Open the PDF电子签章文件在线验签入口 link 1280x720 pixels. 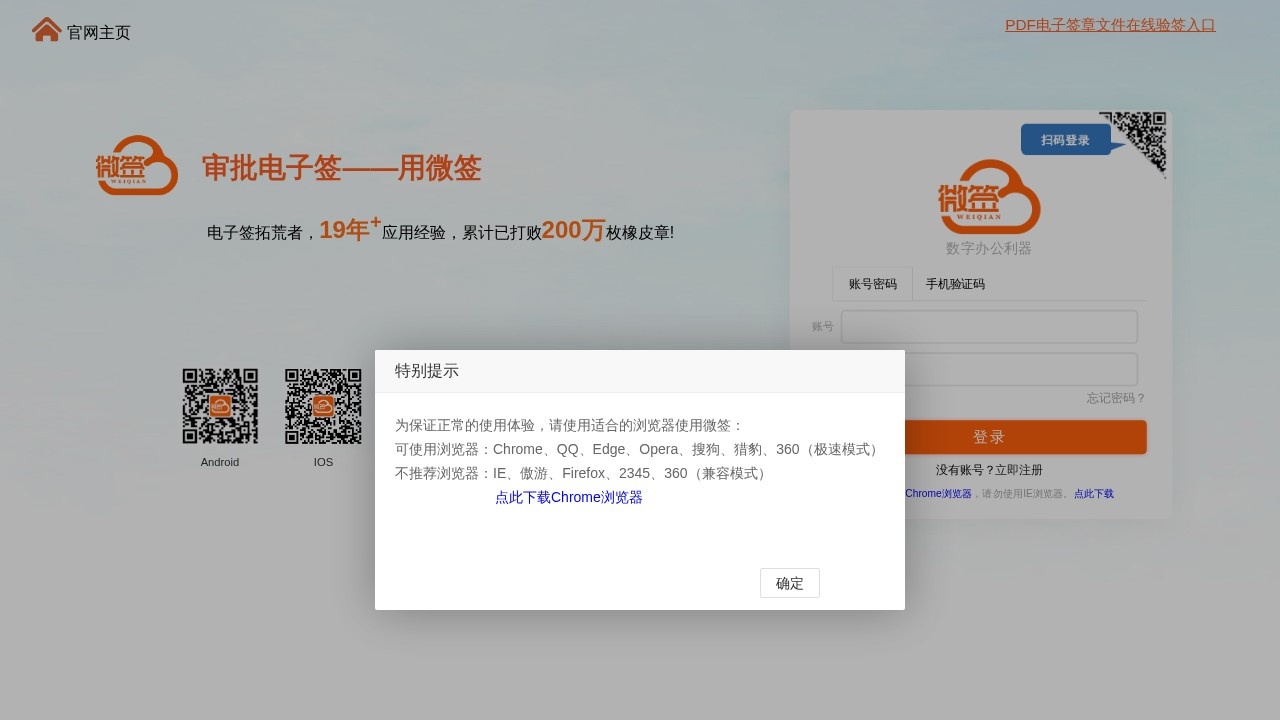tap(1110, 24)
